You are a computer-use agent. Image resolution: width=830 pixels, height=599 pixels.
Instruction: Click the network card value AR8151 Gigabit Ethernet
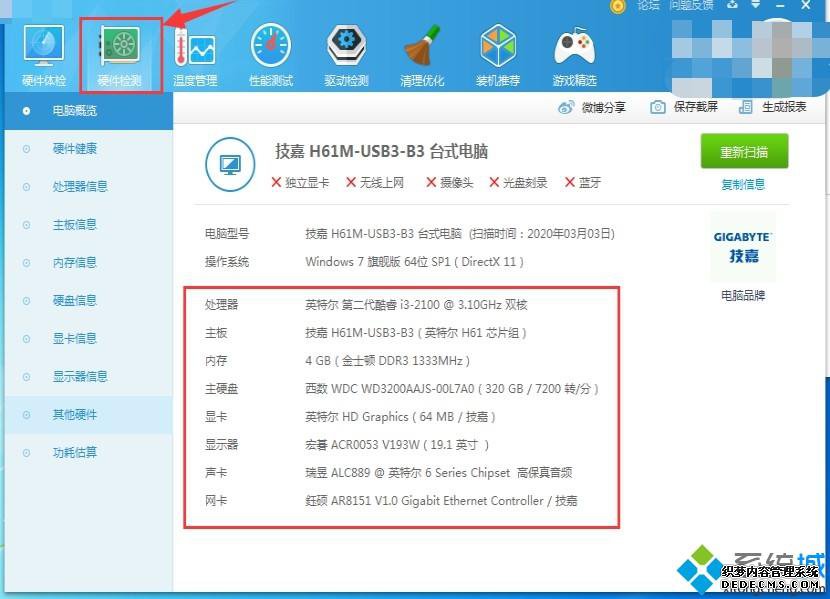point(441,501)
